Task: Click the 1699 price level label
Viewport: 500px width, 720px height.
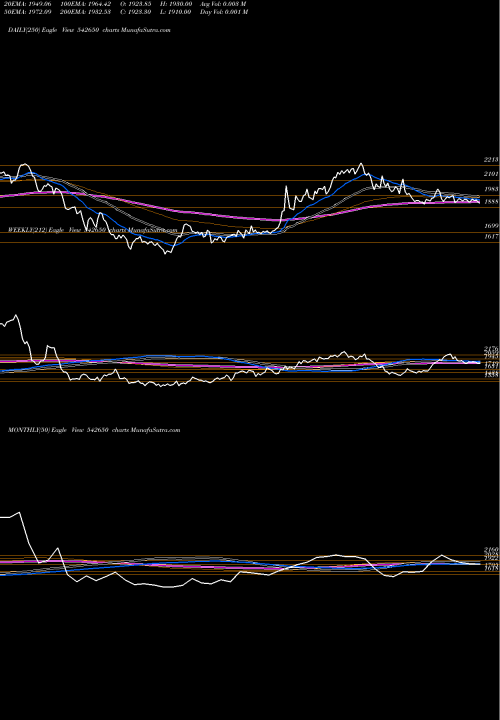Action: pos(491,226)
